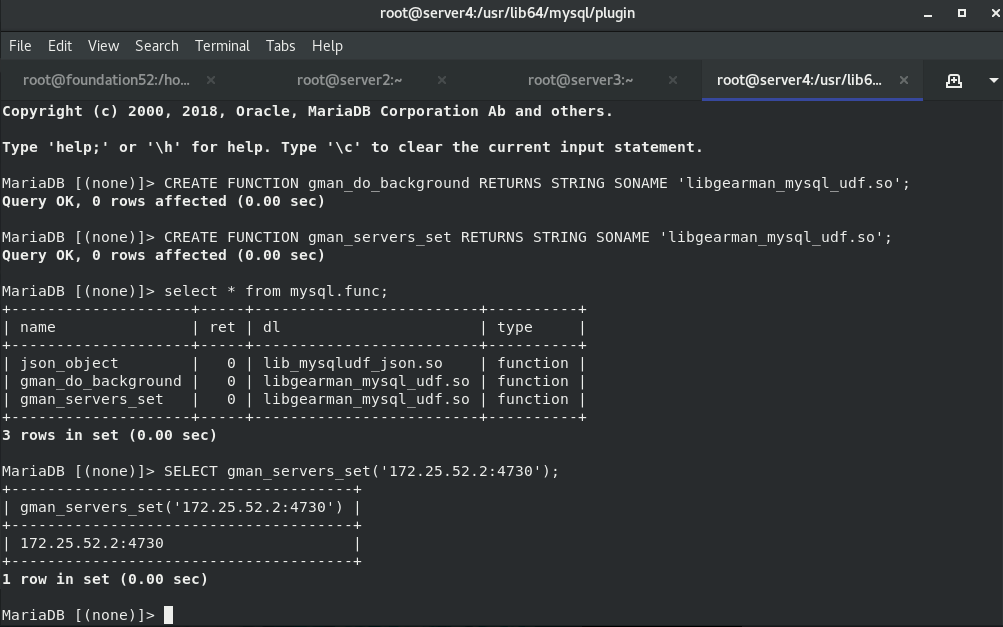This screenshot has height=627, width=1003.
Task: Click the '3 rows in set' message
Action: coord(109,435)
